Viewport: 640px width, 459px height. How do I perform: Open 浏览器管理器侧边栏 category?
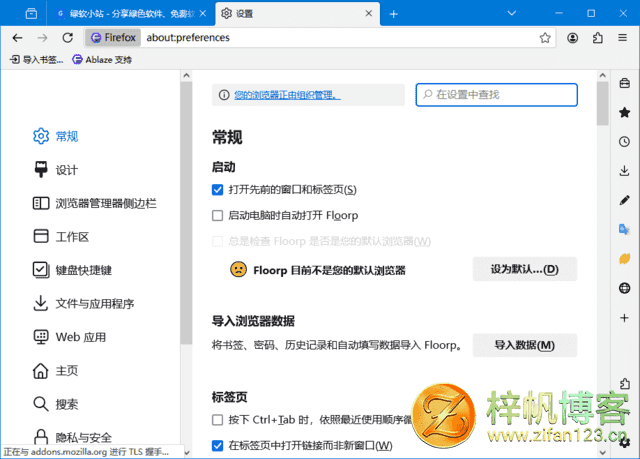coord(95,203)
